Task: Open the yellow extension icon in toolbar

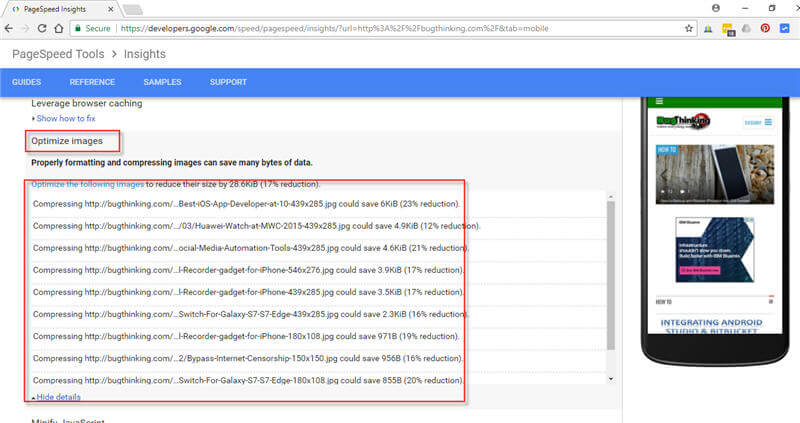Action: [728, 29]
